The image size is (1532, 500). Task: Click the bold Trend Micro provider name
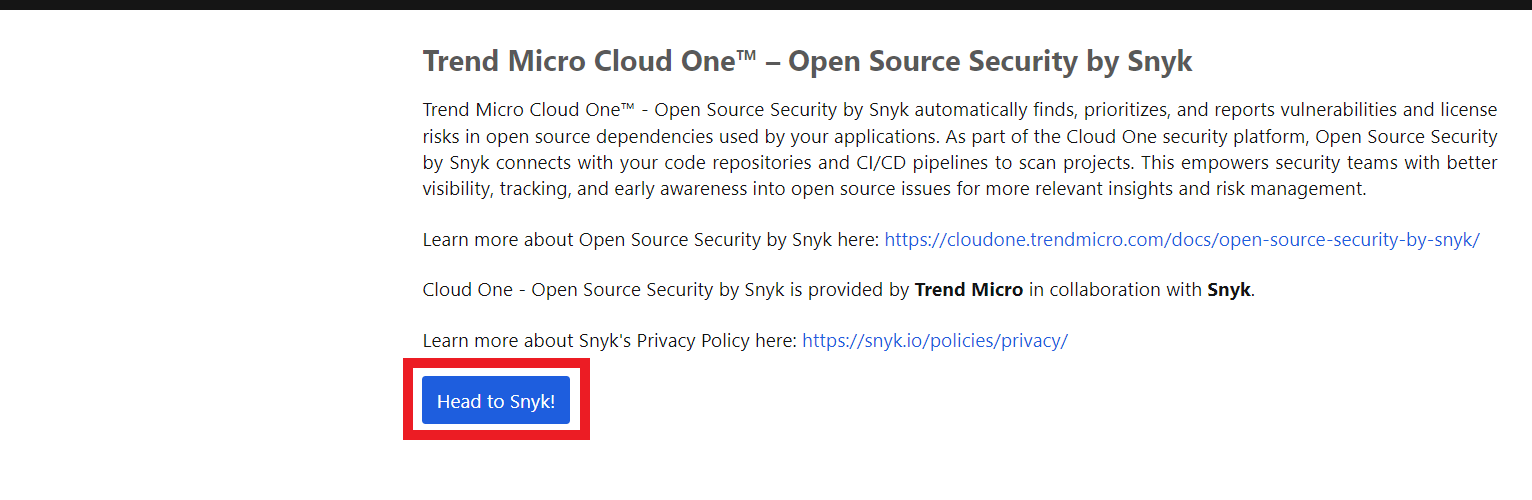[x=969, y=290]
